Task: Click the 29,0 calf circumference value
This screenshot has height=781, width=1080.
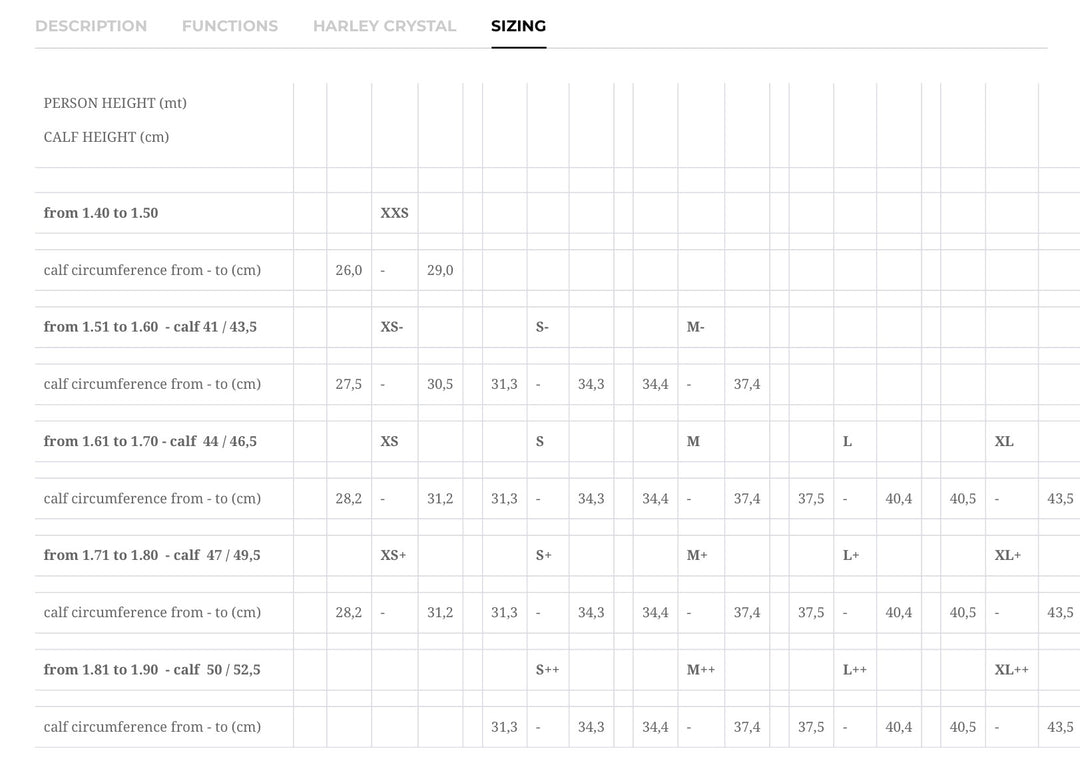Action: click(x=440, y=270)
